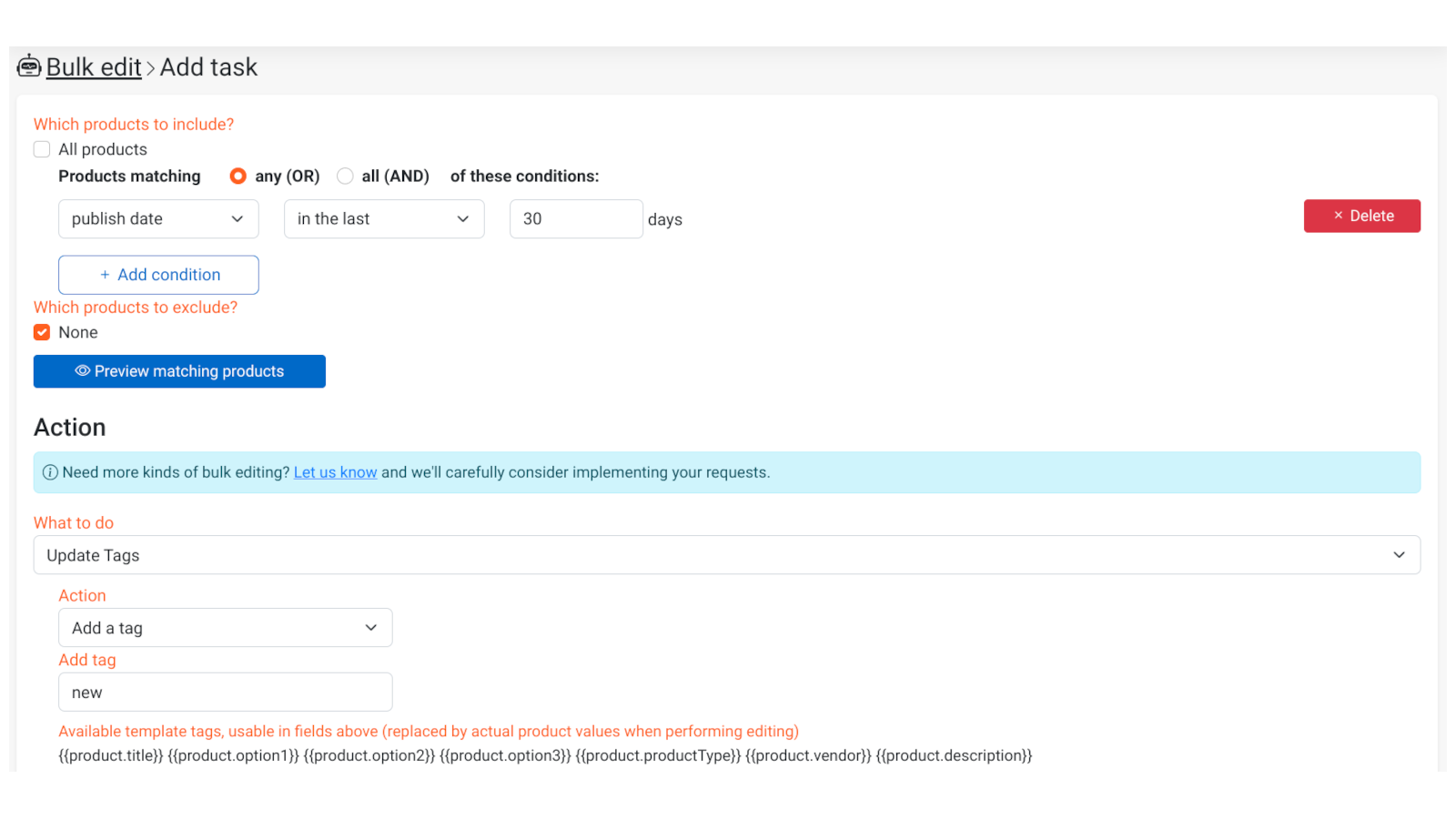Click the breadcrumb arrow before Add task
Screen dimensions: 1456x819
click(151, 68)
